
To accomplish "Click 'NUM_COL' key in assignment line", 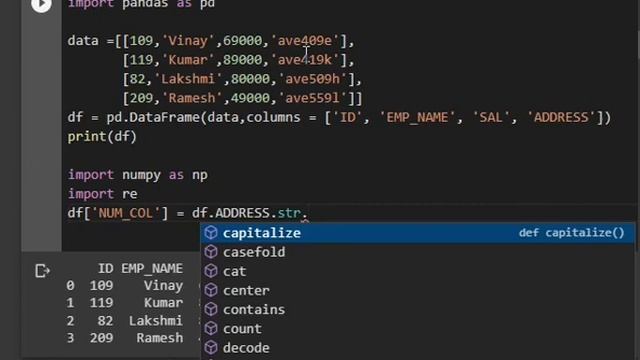I will tap(126, 213).
